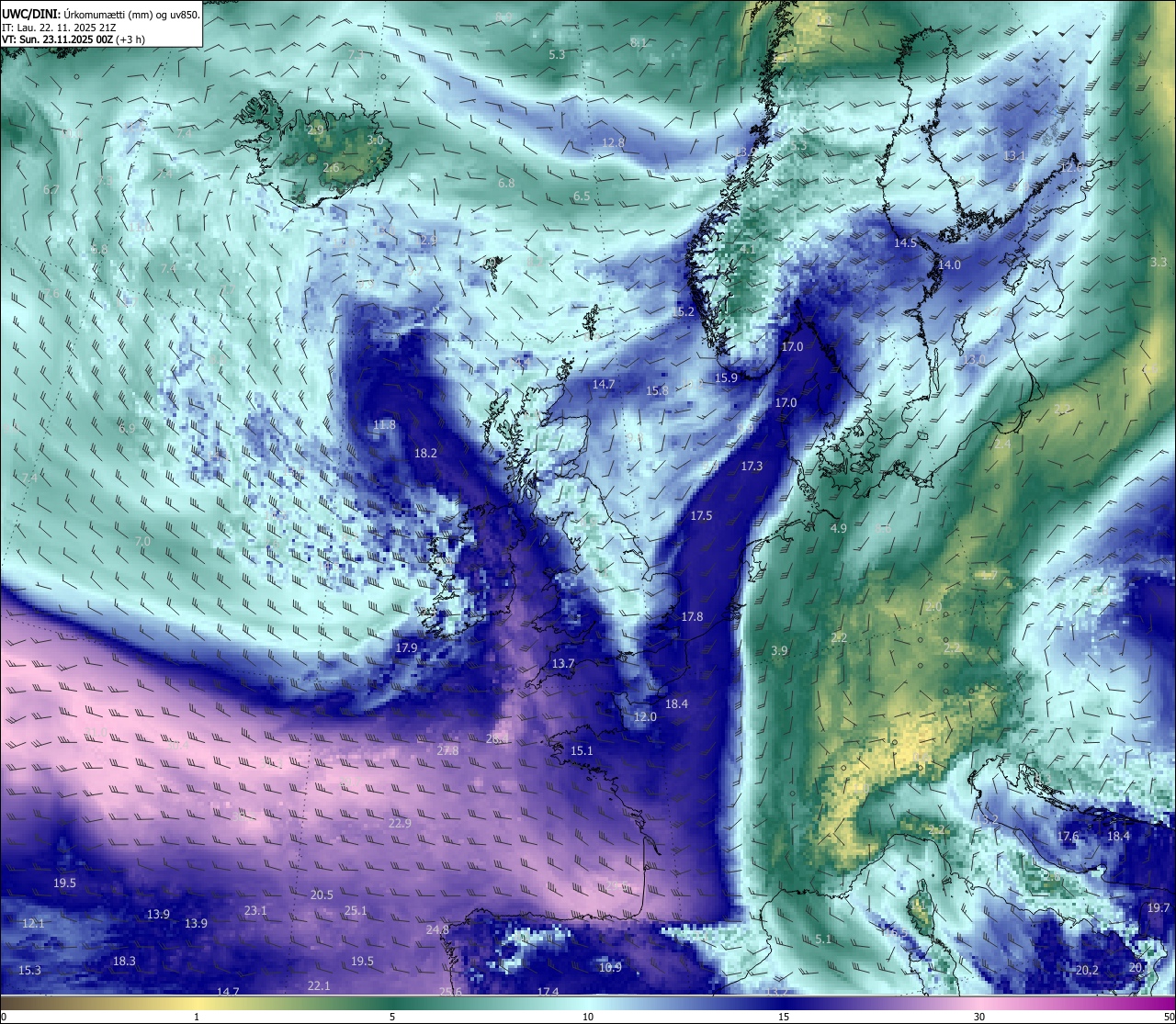The width and height of the screenshot is (1176, 1024).
Task: Click legend tick label 15
Action: (x=784, y=1017)
